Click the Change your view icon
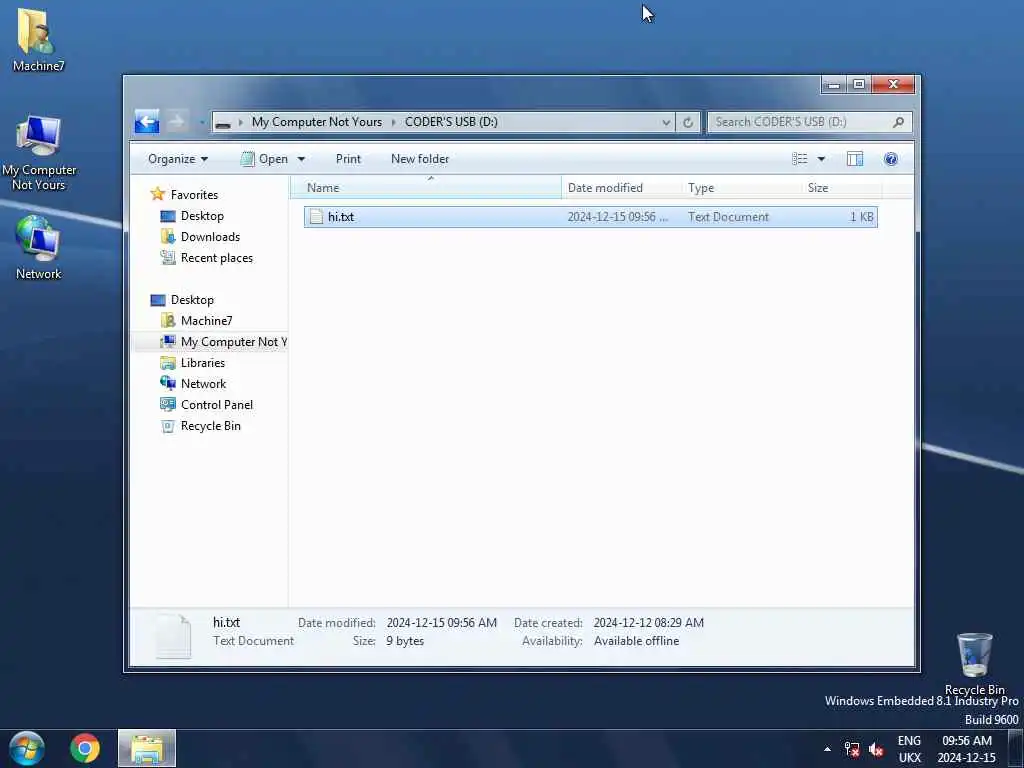 (x=799, y=159)
